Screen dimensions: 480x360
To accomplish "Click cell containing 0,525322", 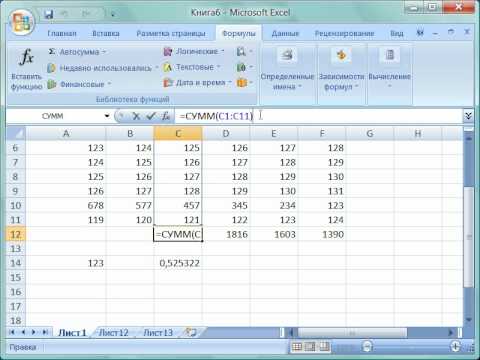I will [x=178, y=263].
